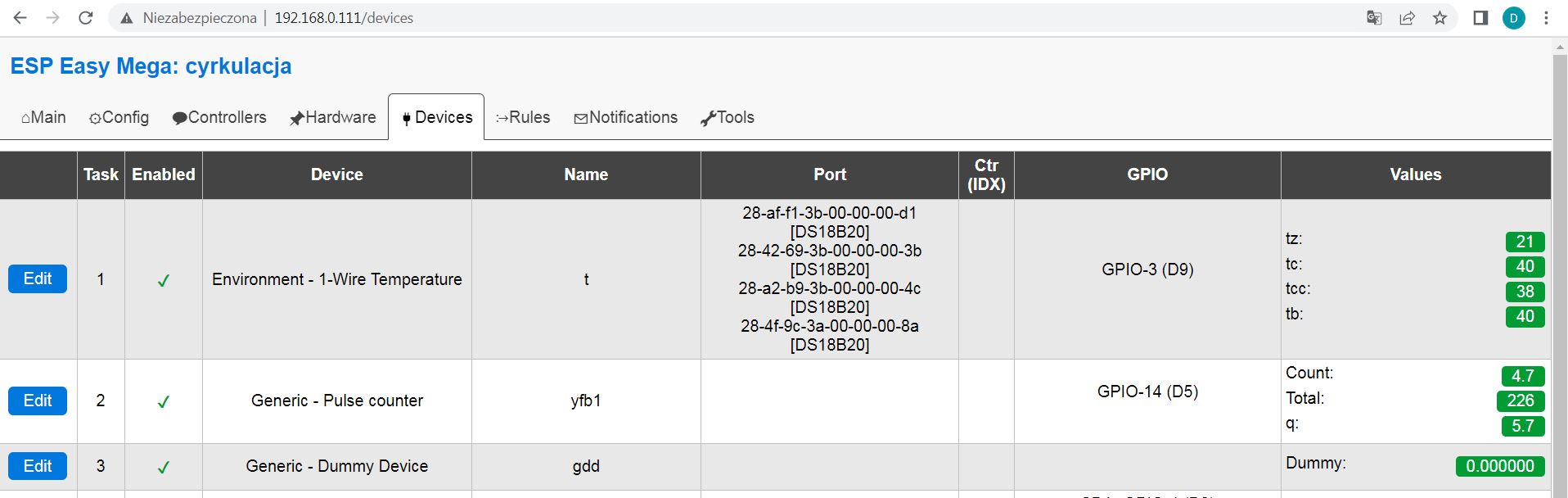Open the Google Translate page icon

point(1374,18)
